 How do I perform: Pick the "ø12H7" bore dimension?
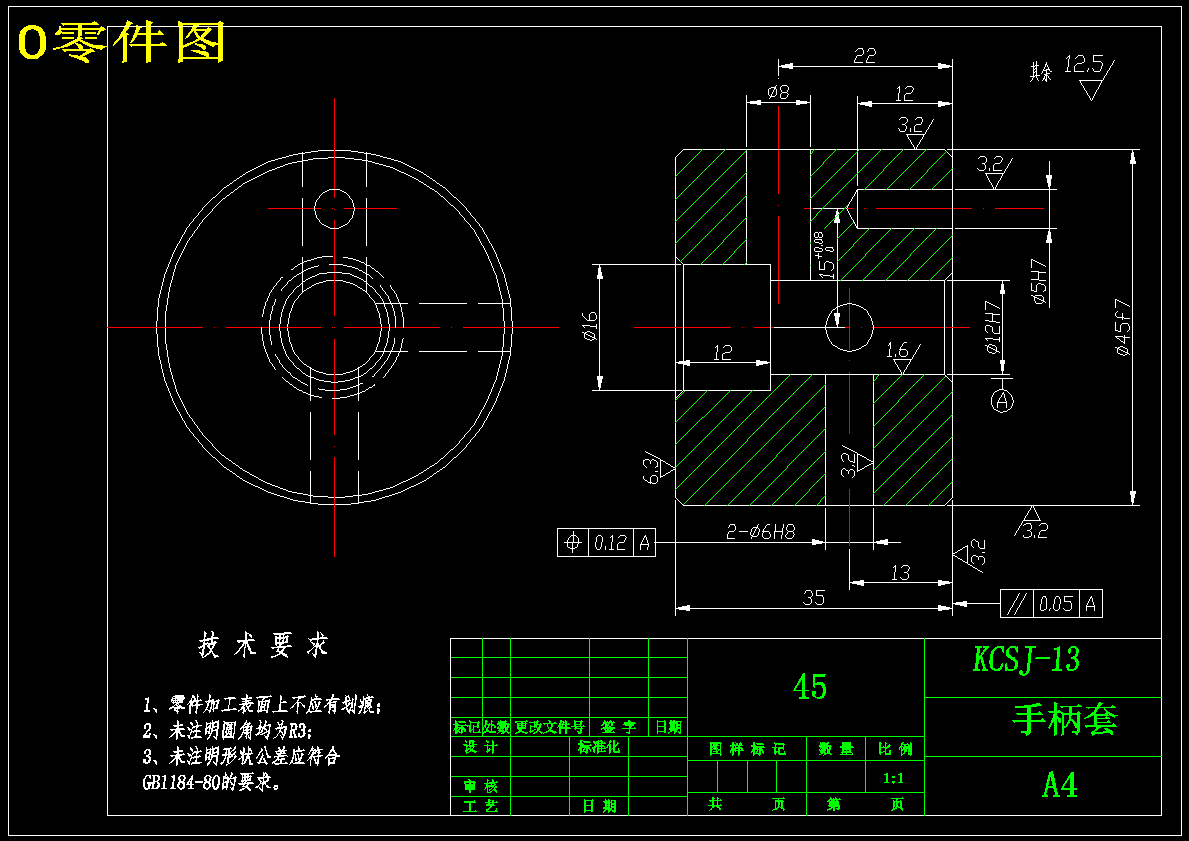coord(993,327)
